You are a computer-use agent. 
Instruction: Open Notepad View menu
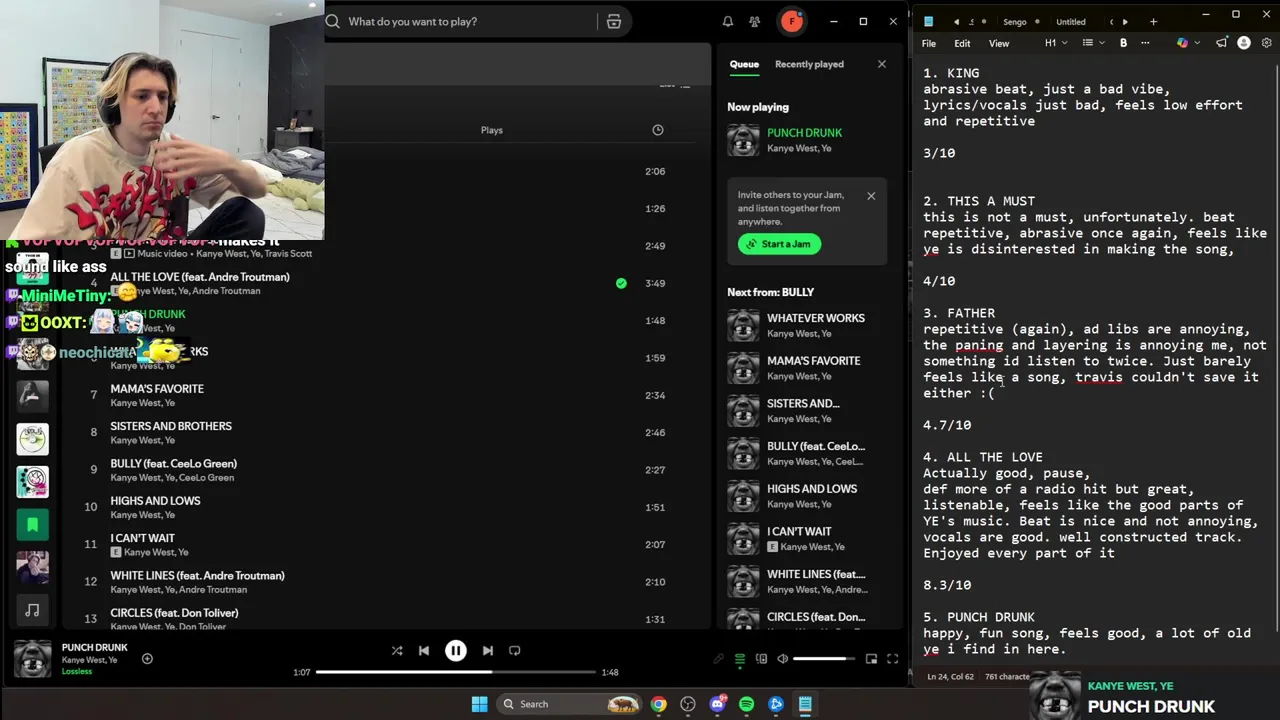[999, 43]
